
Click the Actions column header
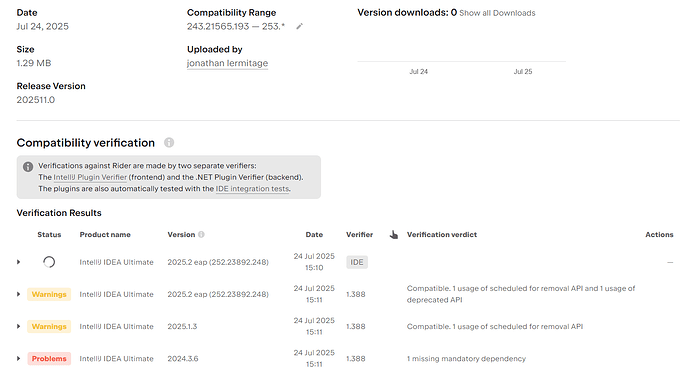tap(659, 235)
